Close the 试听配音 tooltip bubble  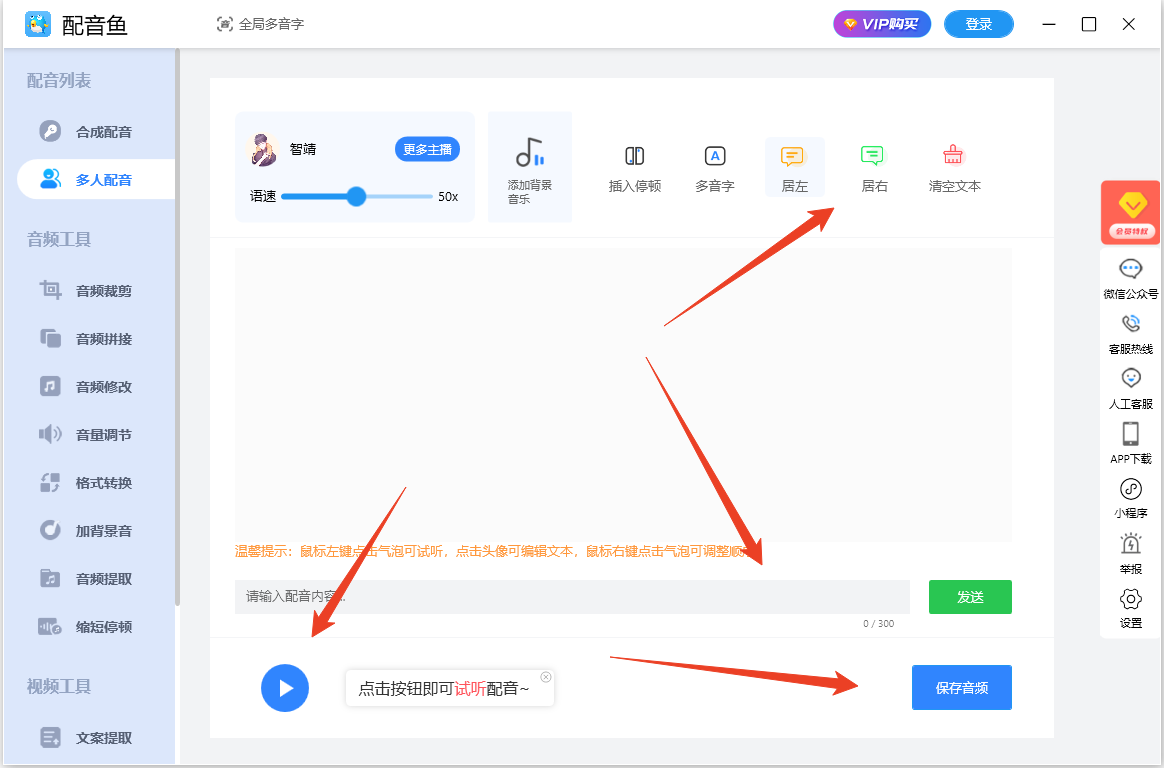546,677
